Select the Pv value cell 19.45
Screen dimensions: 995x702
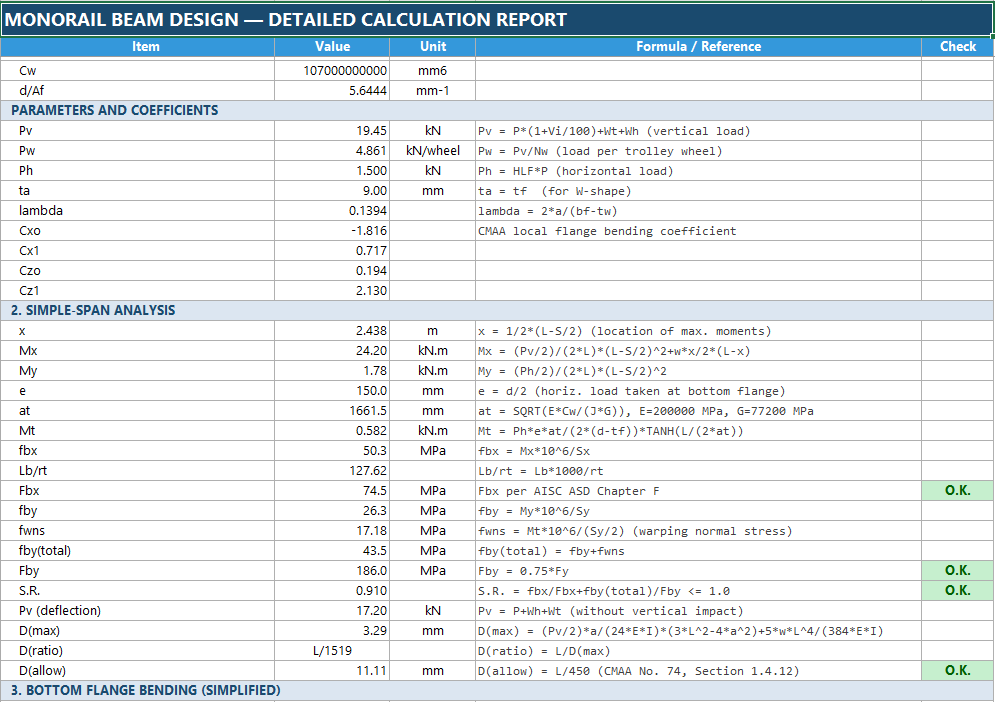[332, 131]
